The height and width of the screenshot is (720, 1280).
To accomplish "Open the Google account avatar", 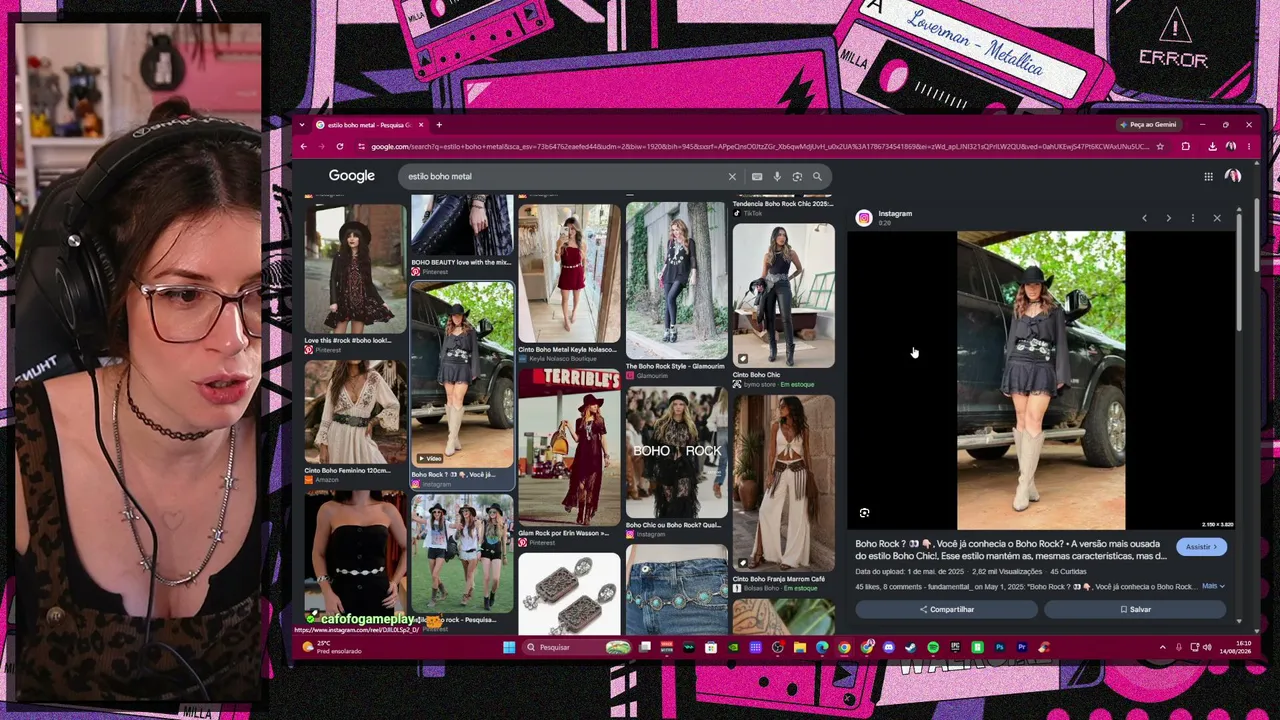I will 1233,176.
